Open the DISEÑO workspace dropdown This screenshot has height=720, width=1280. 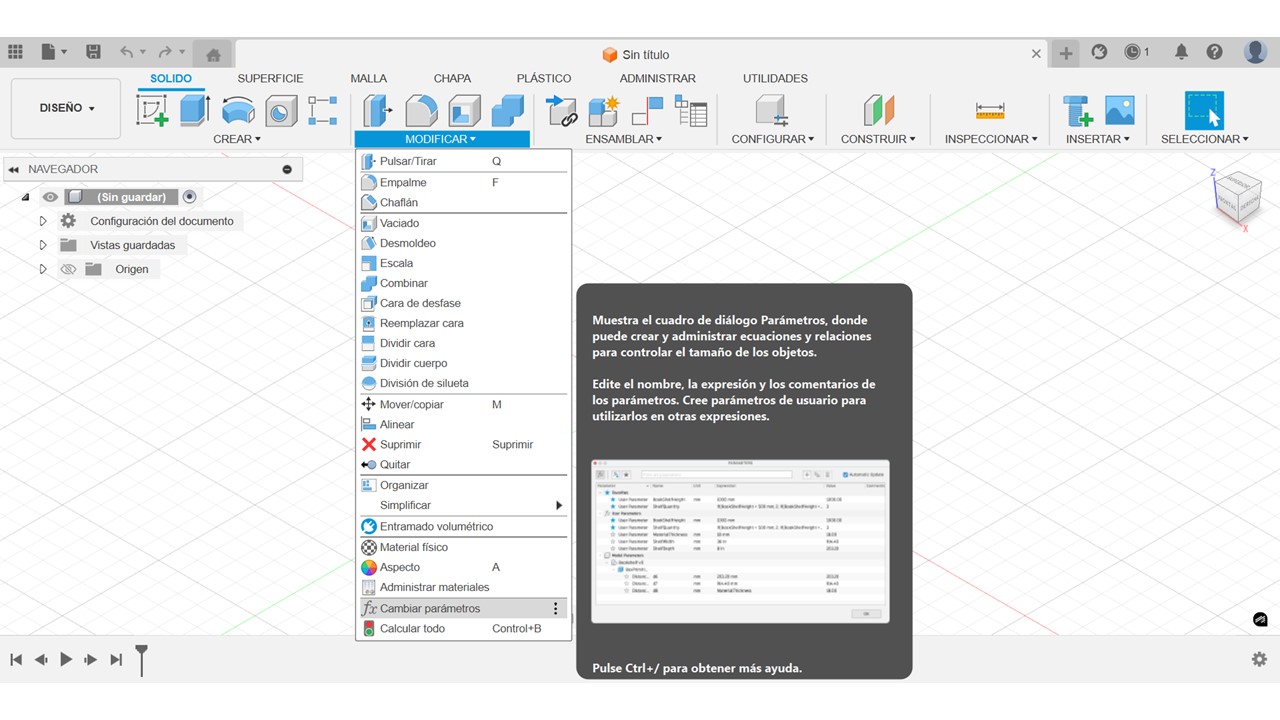click(x=66, y=108)
